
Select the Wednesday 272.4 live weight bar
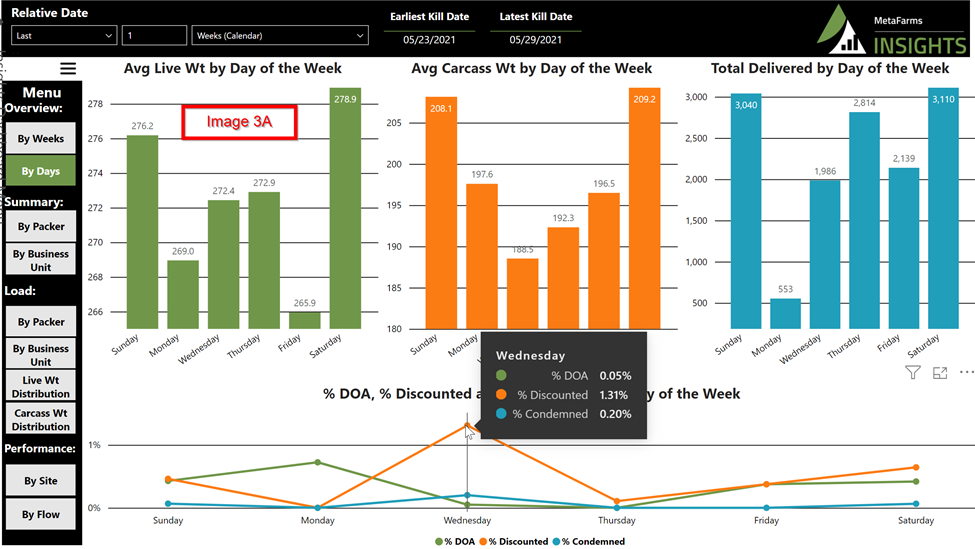coord(223,264)
